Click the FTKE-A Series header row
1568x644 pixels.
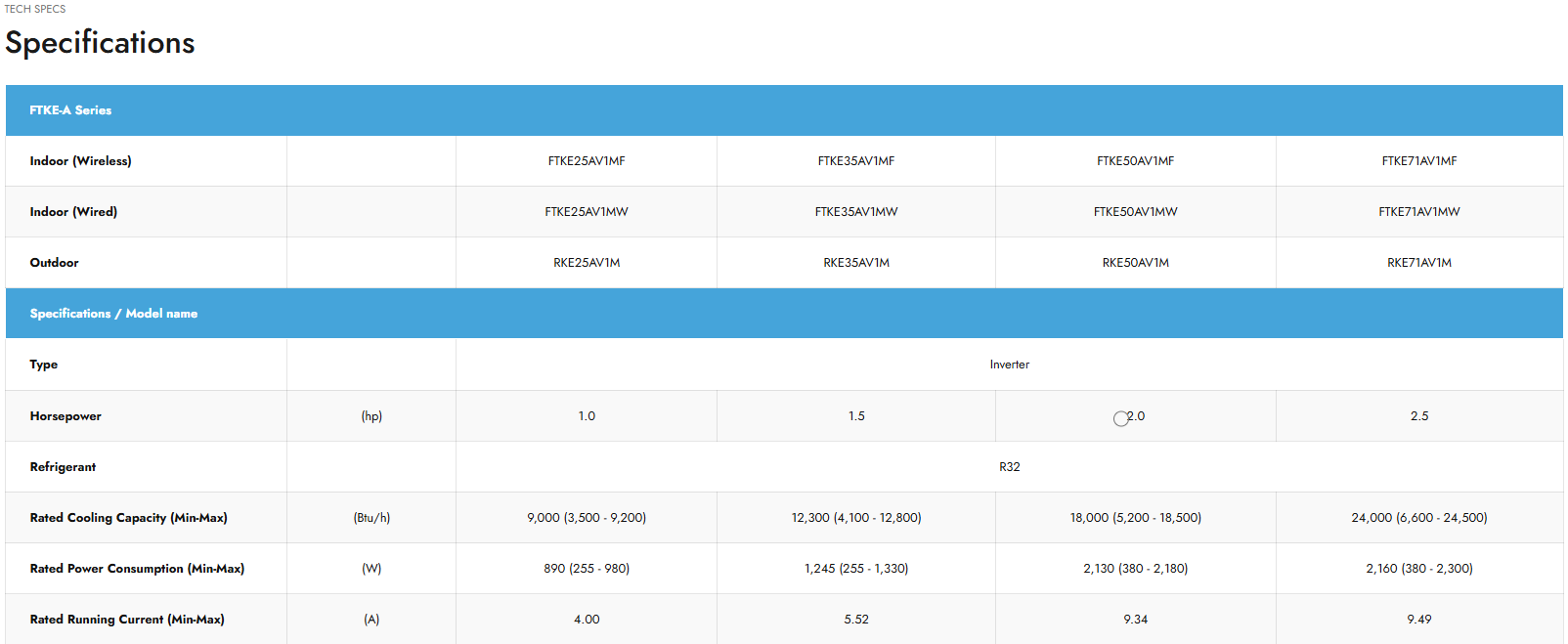click(784, 110)
